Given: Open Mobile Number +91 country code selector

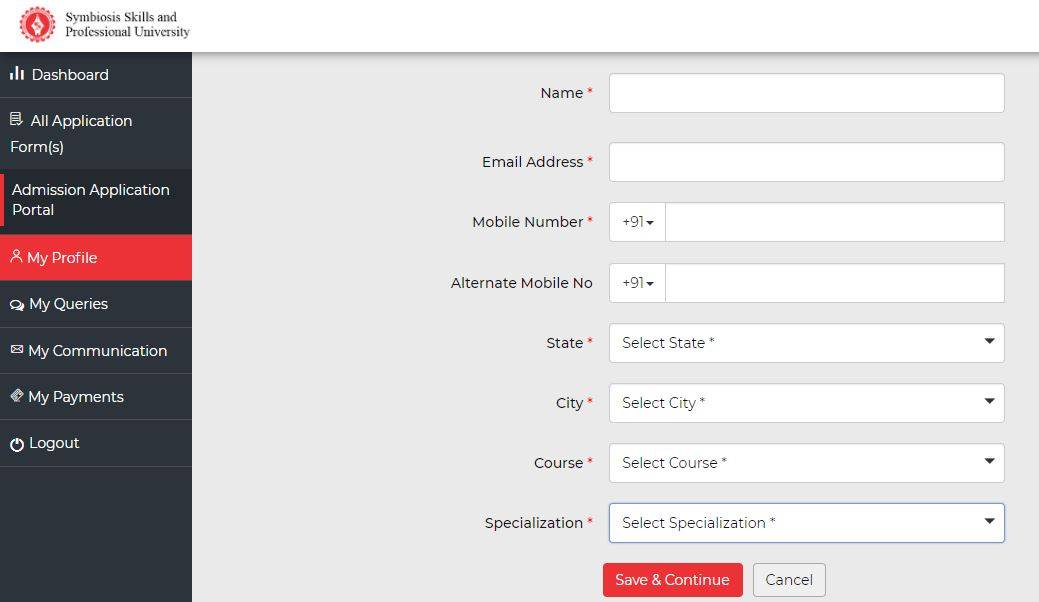Looking at the screenshot, I should click(x=637, y=222).
